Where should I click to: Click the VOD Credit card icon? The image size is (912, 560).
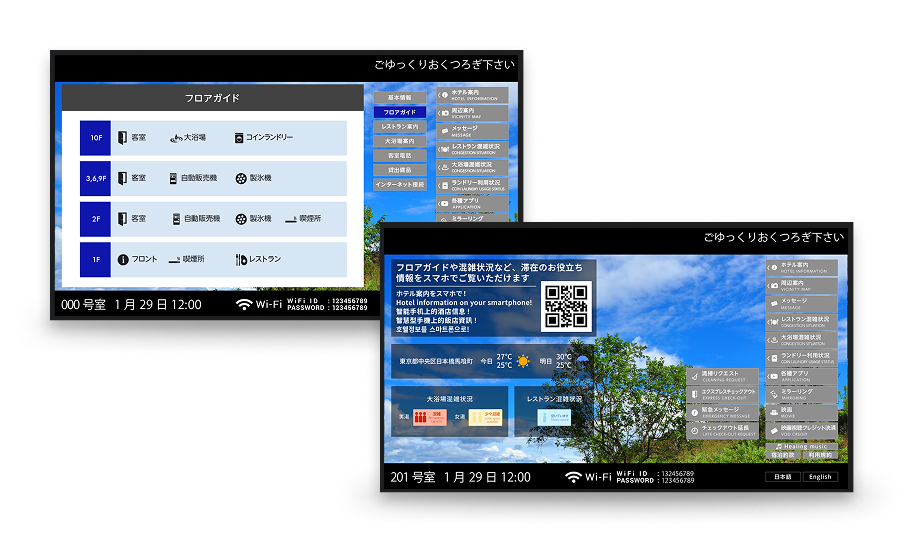(x=774, y=430)
